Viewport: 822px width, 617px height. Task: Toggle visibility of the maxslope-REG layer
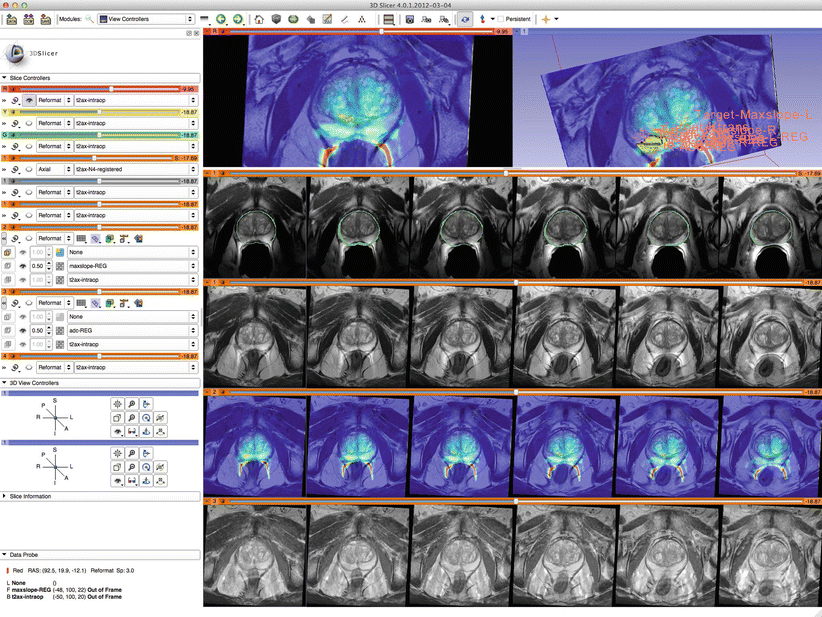click(21, 267)
